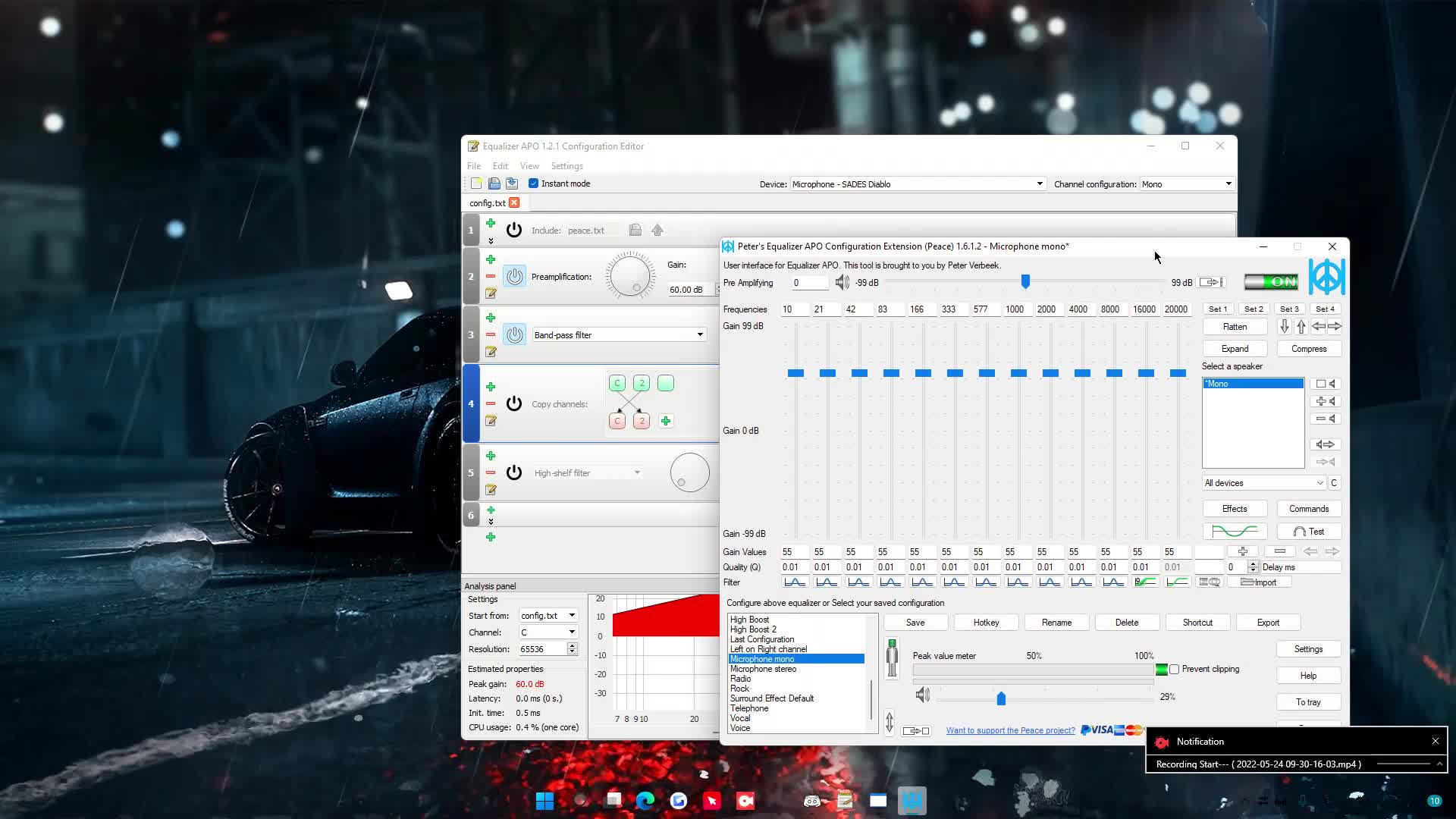Toggle power of the Preamplification filter
Screen dimensions: 1456x819
[515, 276]
